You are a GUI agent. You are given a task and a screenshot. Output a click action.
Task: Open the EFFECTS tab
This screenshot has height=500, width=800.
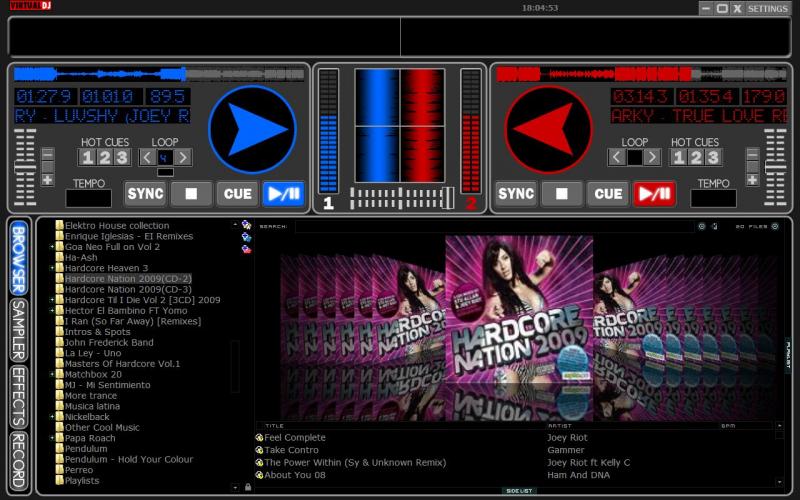click(x=19, y=397)
